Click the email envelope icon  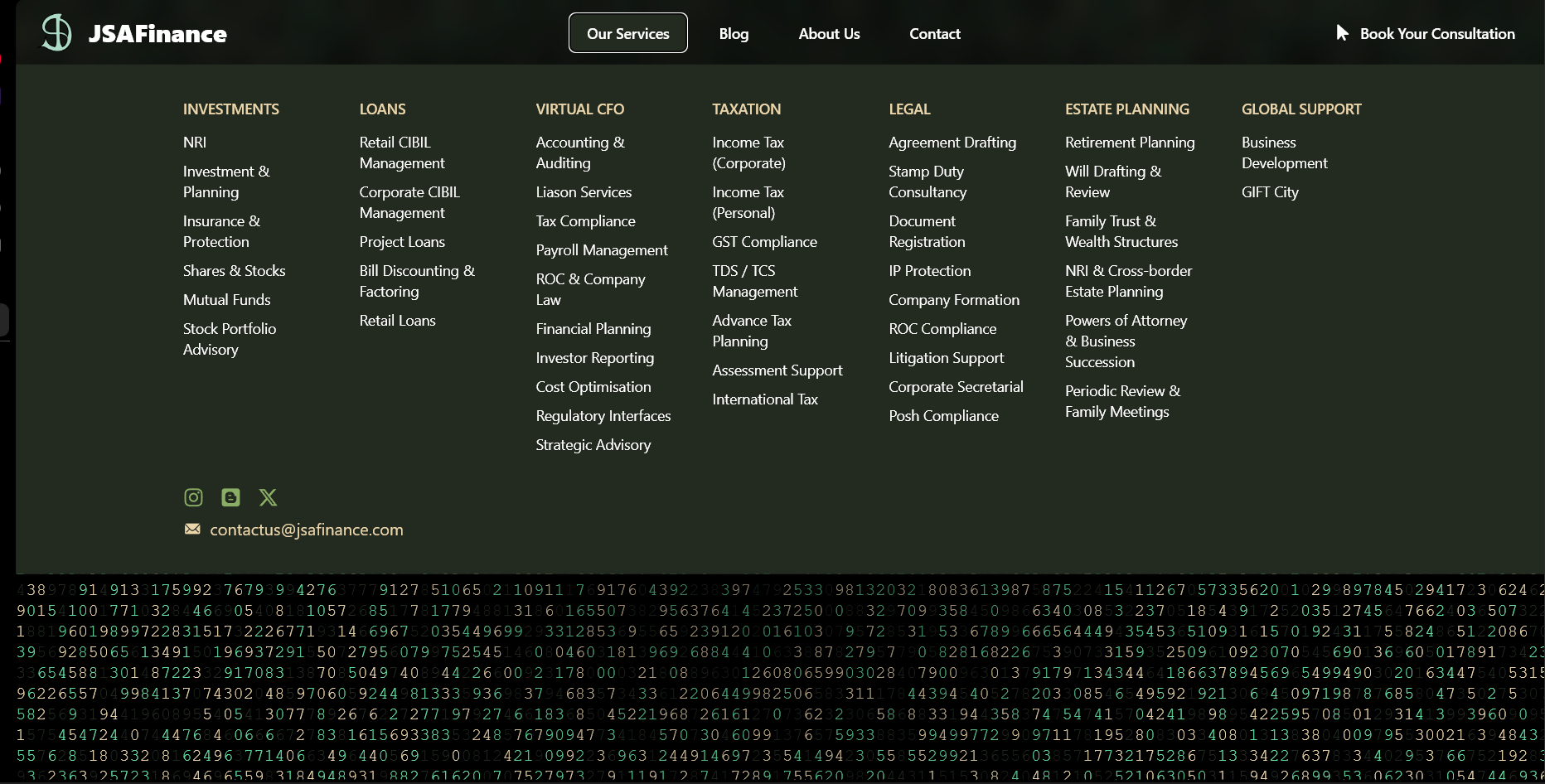click(x=192, y=530)
